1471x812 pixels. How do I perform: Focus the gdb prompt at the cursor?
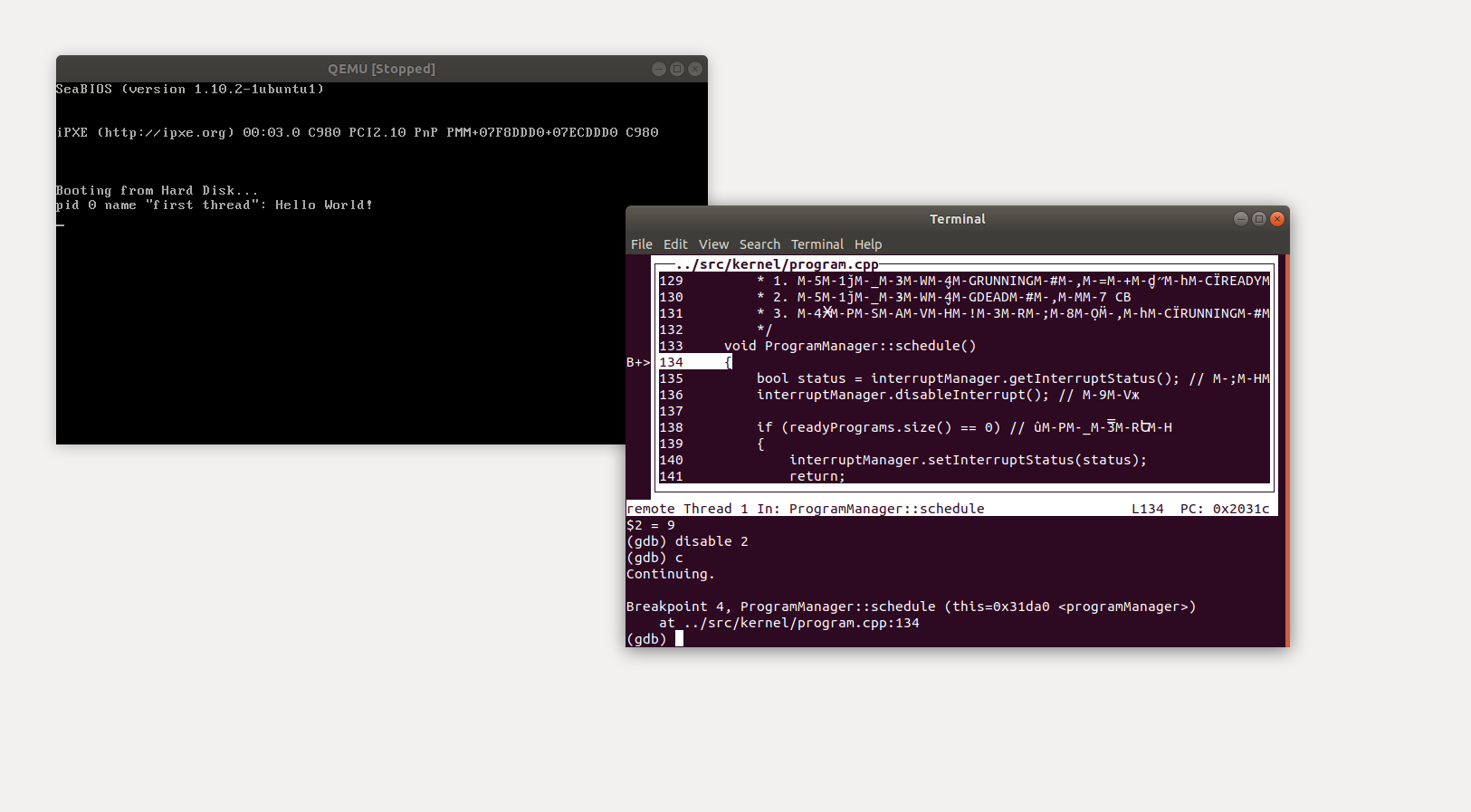click(x=679, y=639)
